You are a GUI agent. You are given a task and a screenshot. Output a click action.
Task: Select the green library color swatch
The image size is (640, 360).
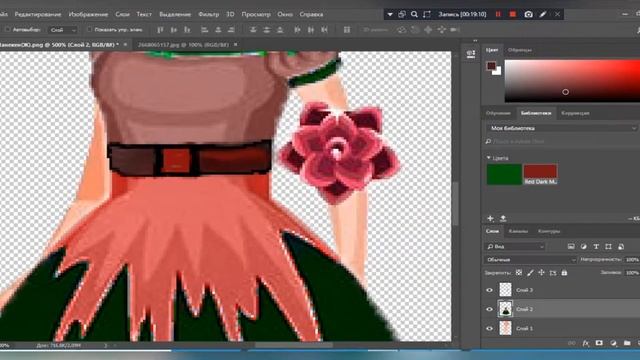[x=504, y=174]
